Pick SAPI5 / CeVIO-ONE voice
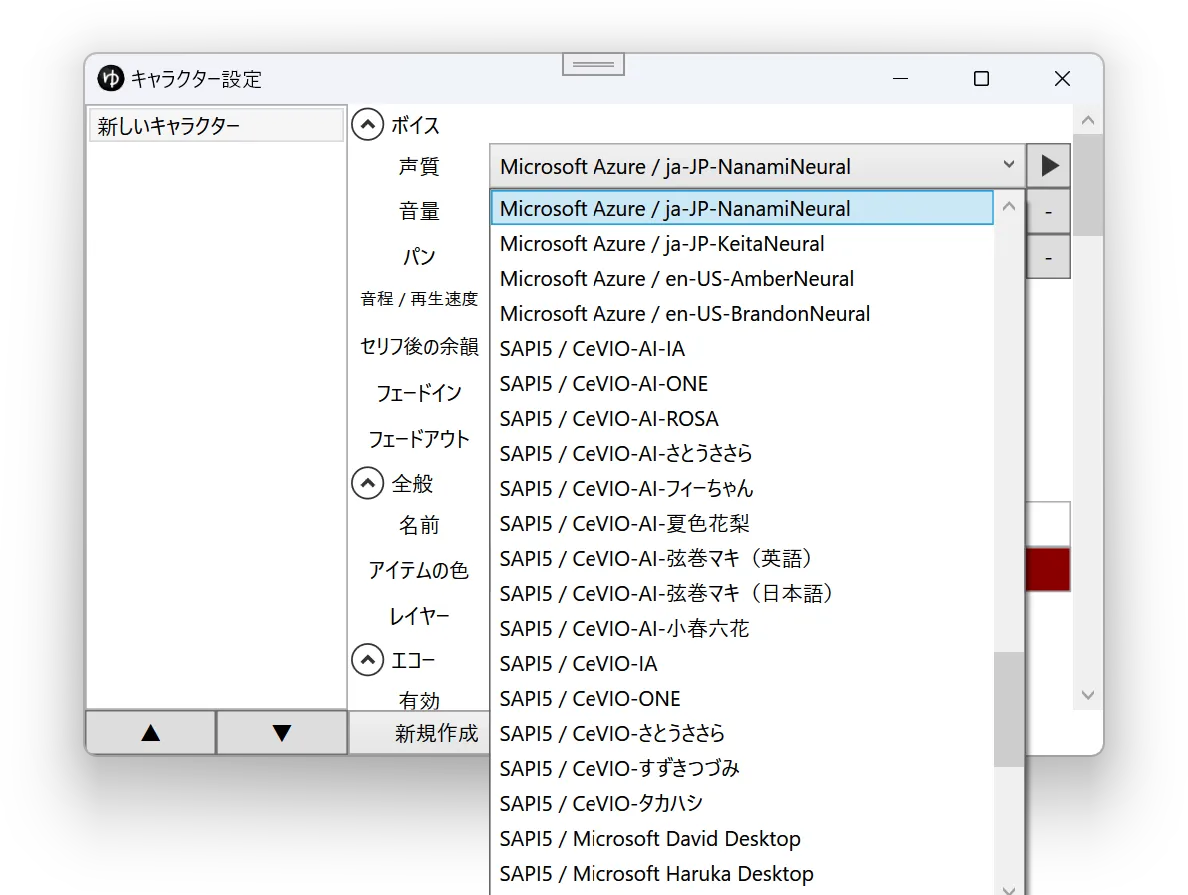This screenshot has height=895, width=1188. (x=742, y=699)
